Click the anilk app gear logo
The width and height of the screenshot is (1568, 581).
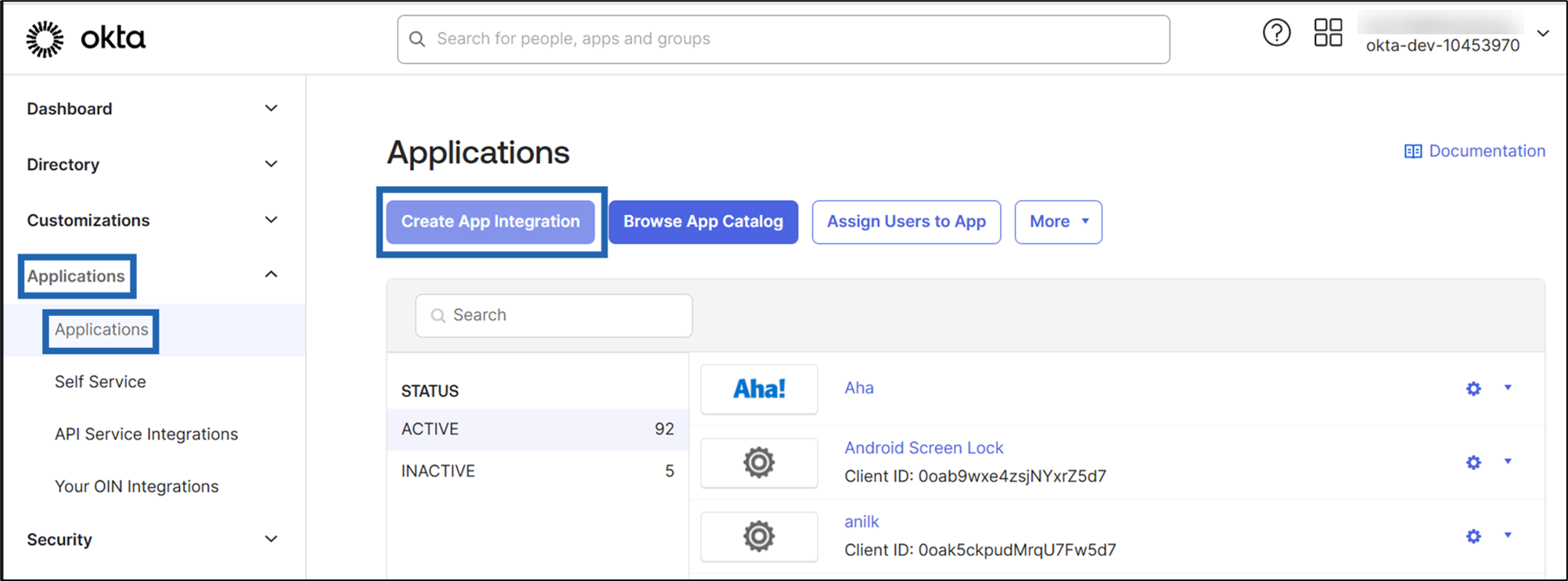[759, 536]
